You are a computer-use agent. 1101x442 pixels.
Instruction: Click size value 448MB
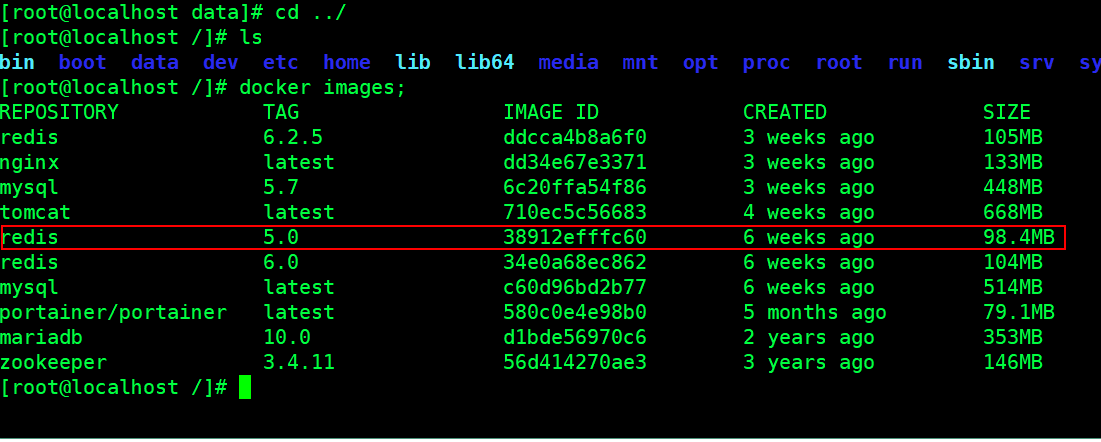pyautogui.click(x=1013, y=188)
